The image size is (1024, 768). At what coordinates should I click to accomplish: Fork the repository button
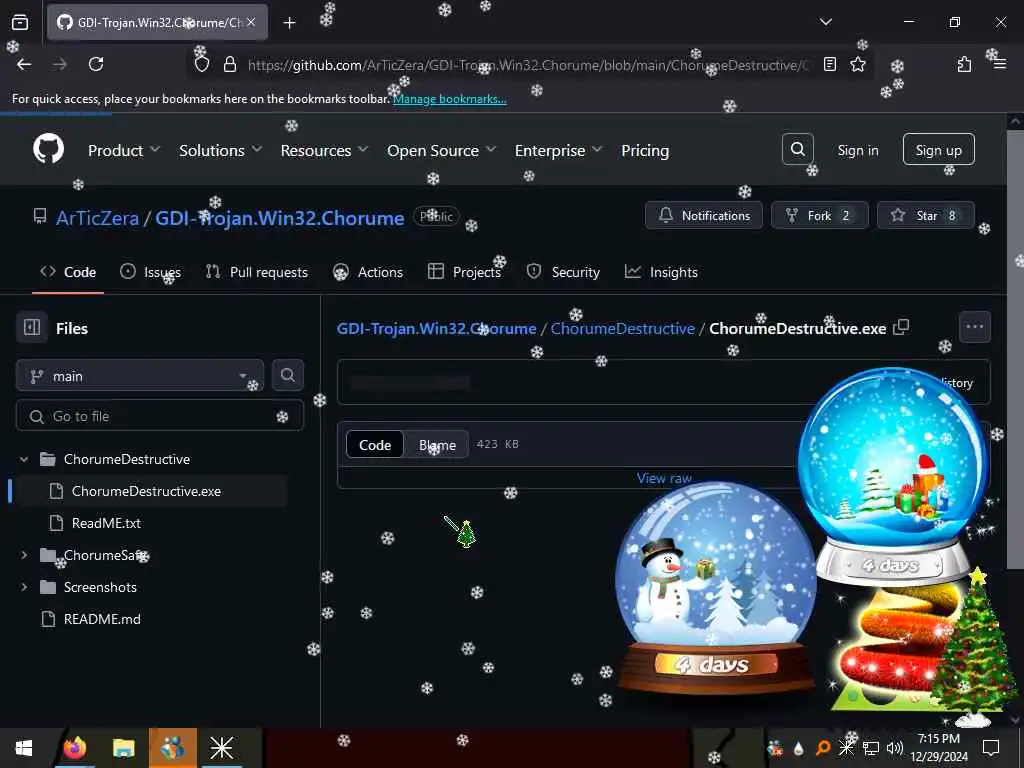pos(819,215)
